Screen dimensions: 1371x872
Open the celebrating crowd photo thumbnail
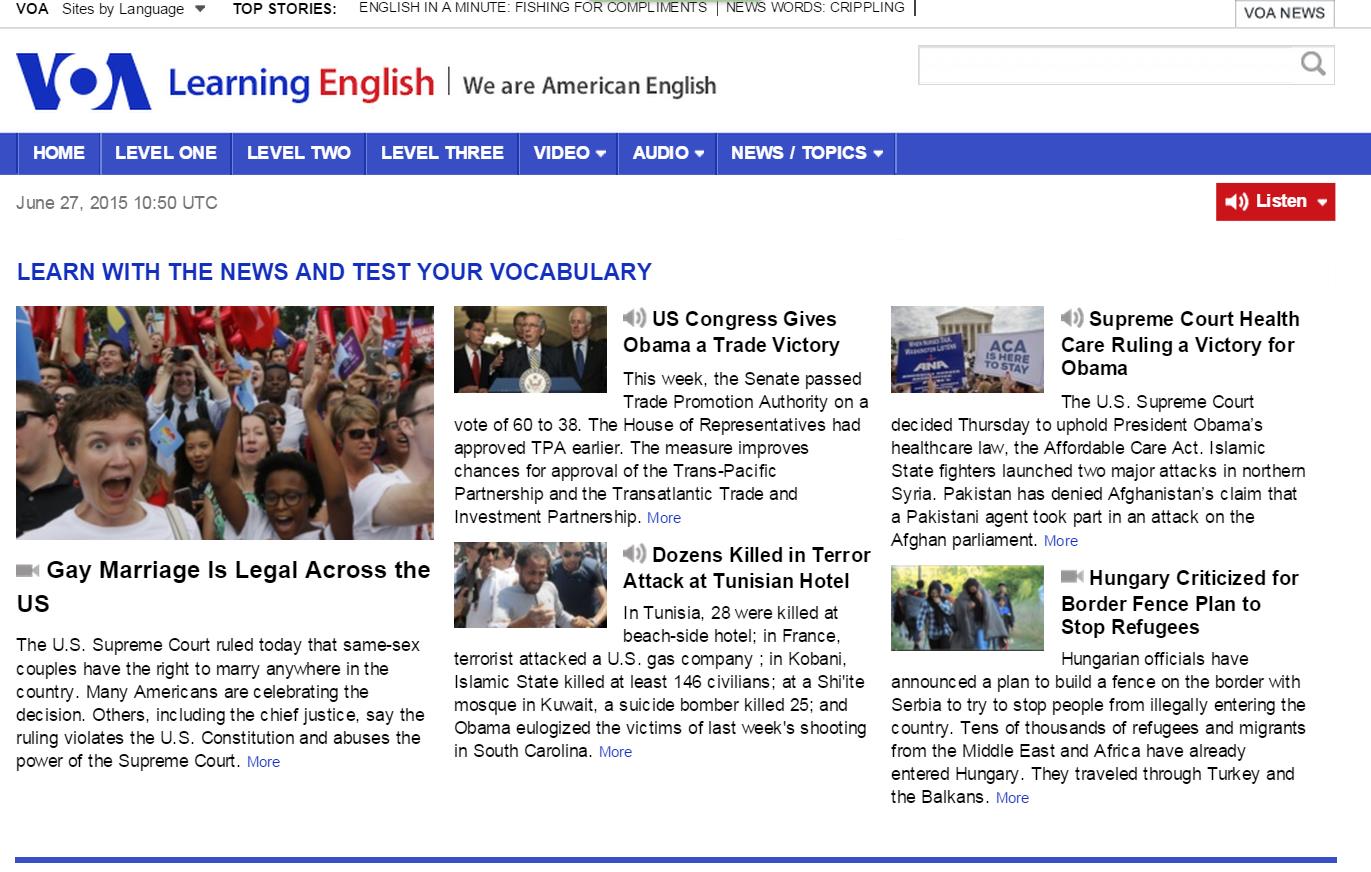pos(225,423)
